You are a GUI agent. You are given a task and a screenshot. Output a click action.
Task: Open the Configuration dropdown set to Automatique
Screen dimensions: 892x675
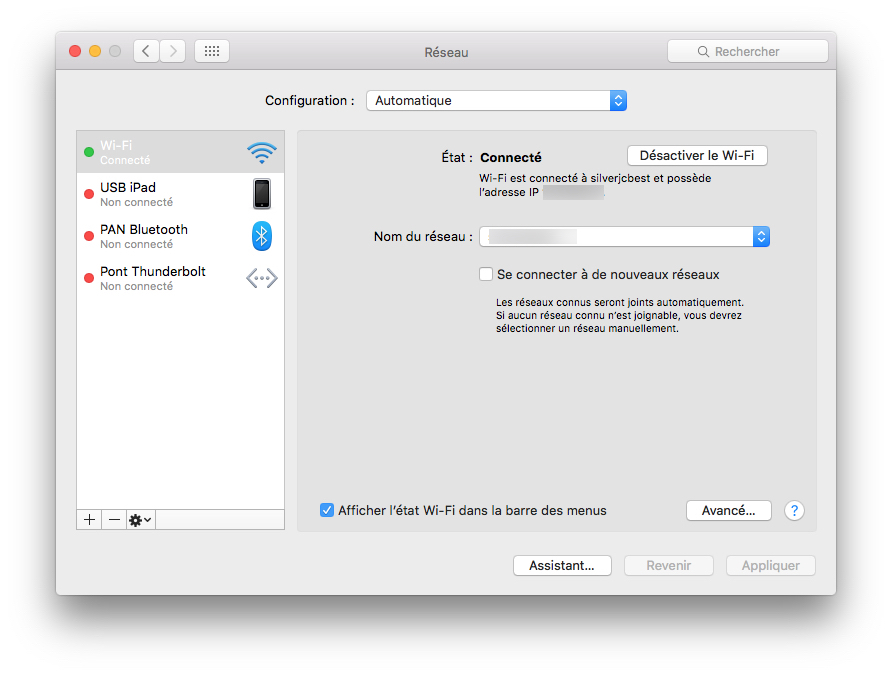tap(496, 101)
